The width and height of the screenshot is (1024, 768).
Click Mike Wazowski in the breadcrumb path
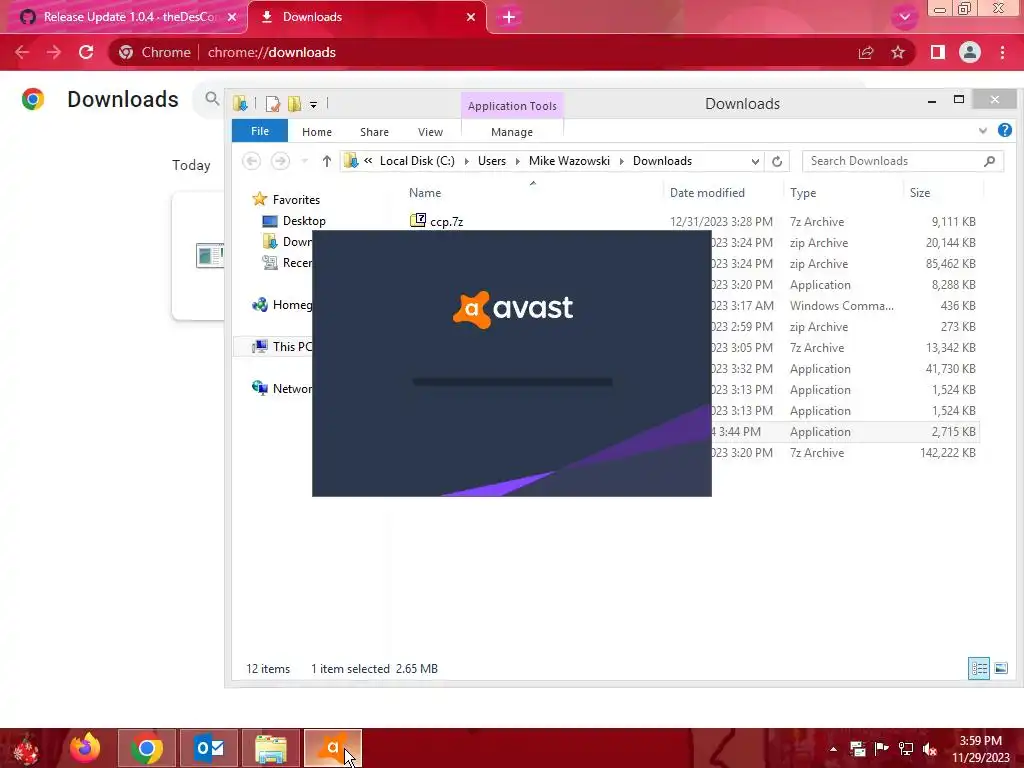[x=569, y=161]
